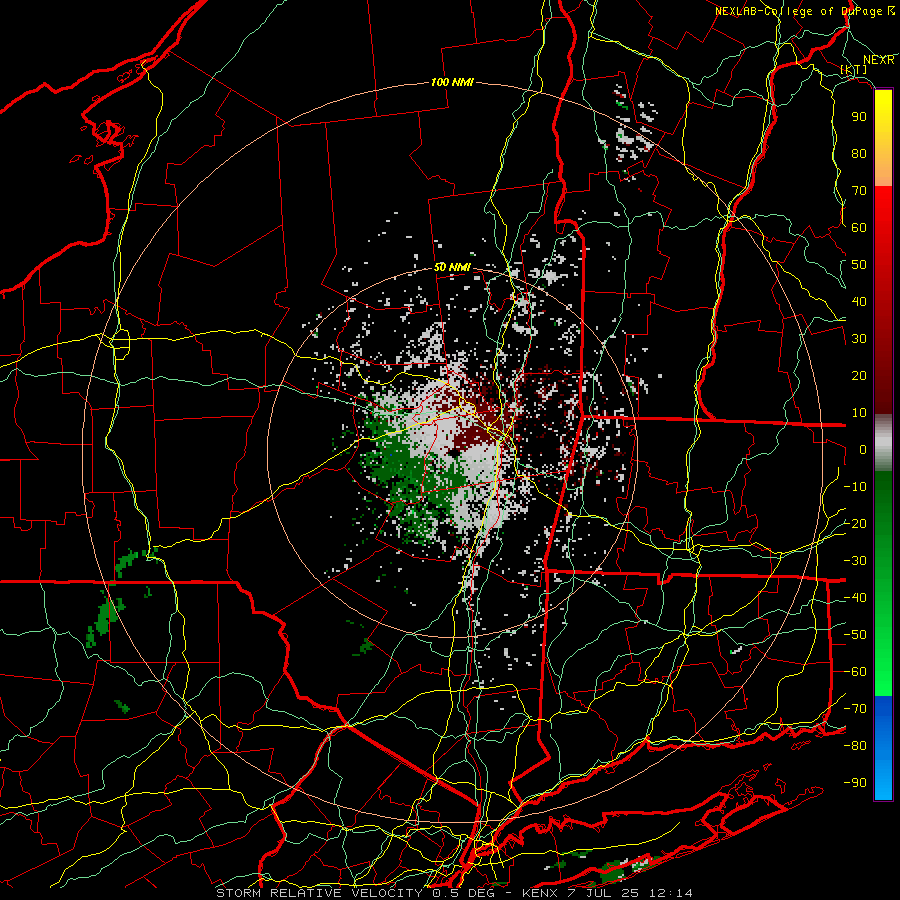The image size is (900, 900).
Task: Pick the gray zero-velocity segment of the color bar
Action: pyautogui.click(x=883, y=443)
